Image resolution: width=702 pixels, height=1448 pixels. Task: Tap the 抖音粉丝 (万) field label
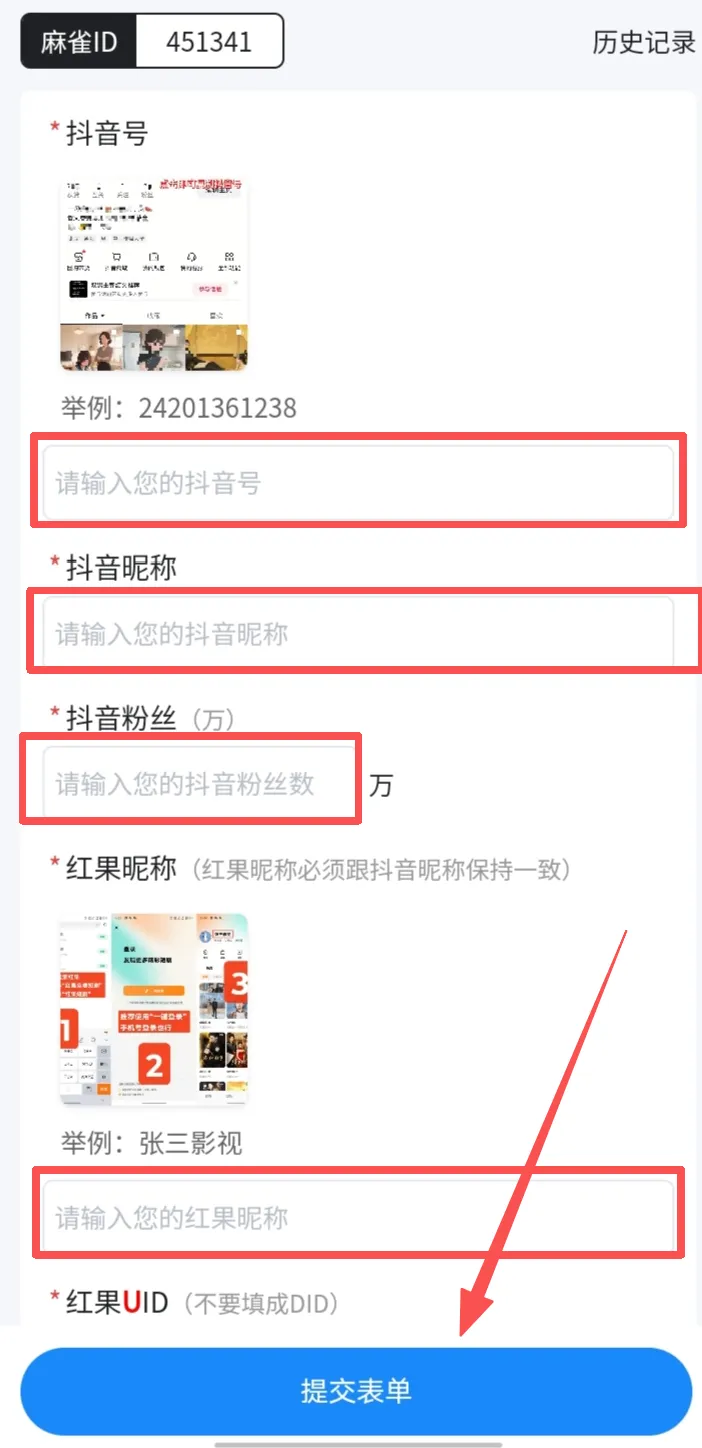click(x=150, y=718)
